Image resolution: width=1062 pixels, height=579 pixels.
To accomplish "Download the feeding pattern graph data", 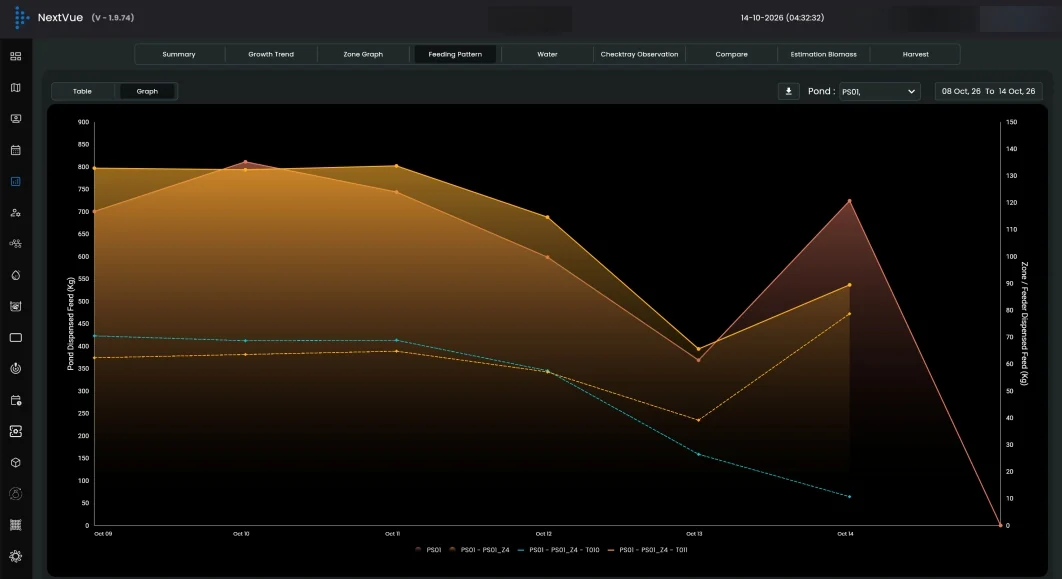I will (x=788, y=91).
